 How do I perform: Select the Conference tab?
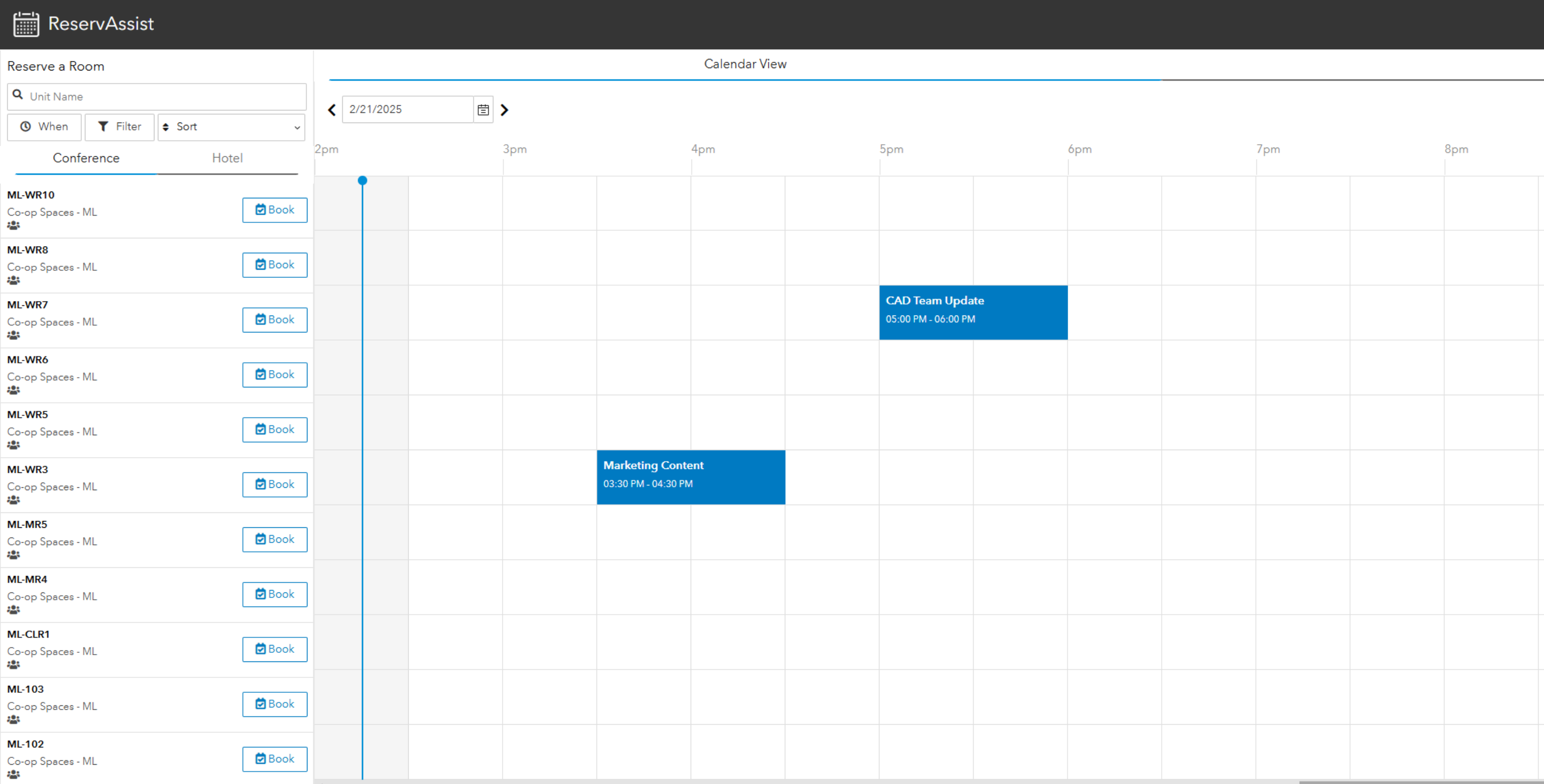point(86,158)
